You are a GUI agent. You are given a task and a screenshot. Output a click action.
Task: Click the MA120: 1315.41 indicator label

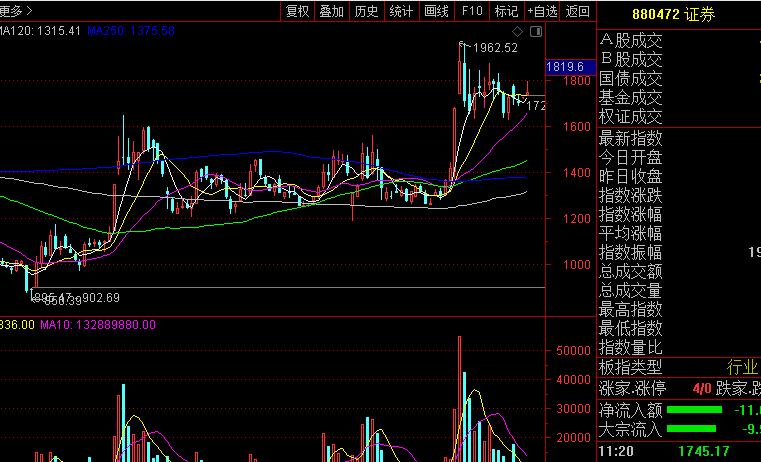pyautogui.click(x=40, y=31)
